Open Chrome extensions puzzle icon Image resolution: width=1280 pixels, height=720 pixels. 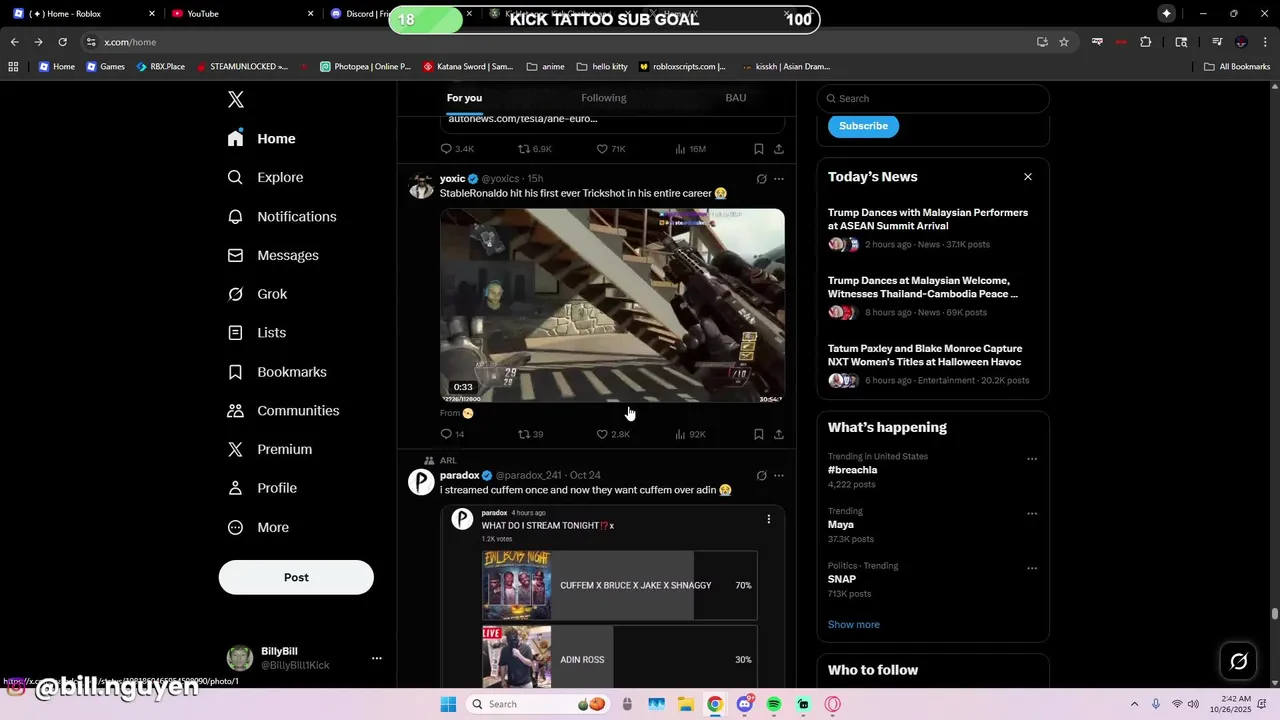1146,42
